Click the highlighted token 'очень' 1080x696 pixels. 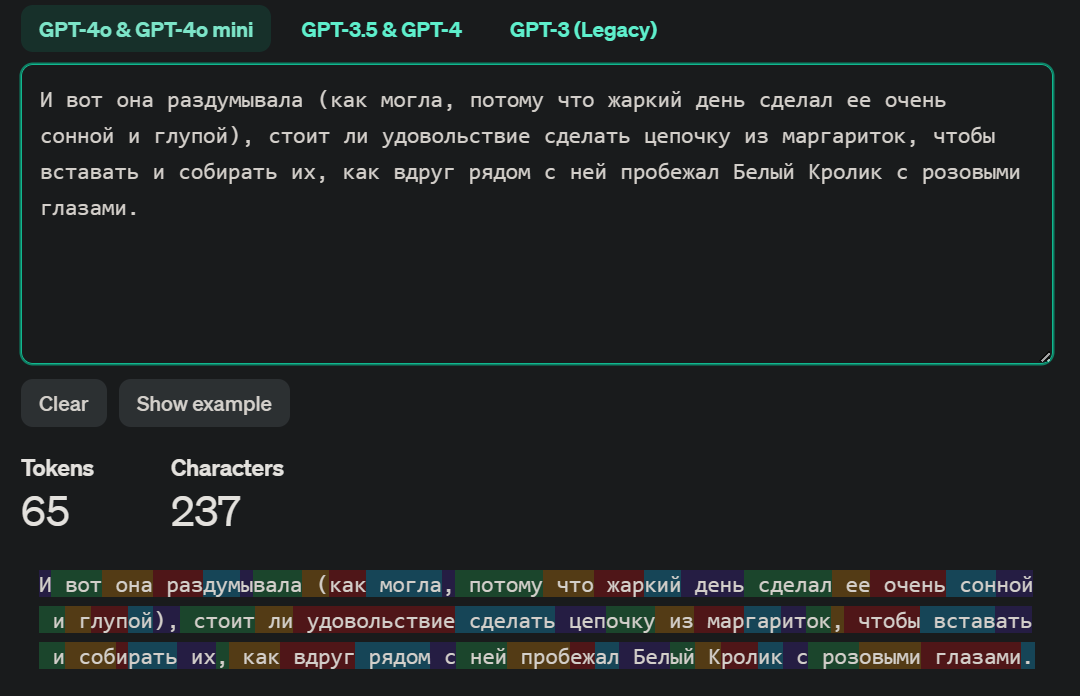click(908, 585)
